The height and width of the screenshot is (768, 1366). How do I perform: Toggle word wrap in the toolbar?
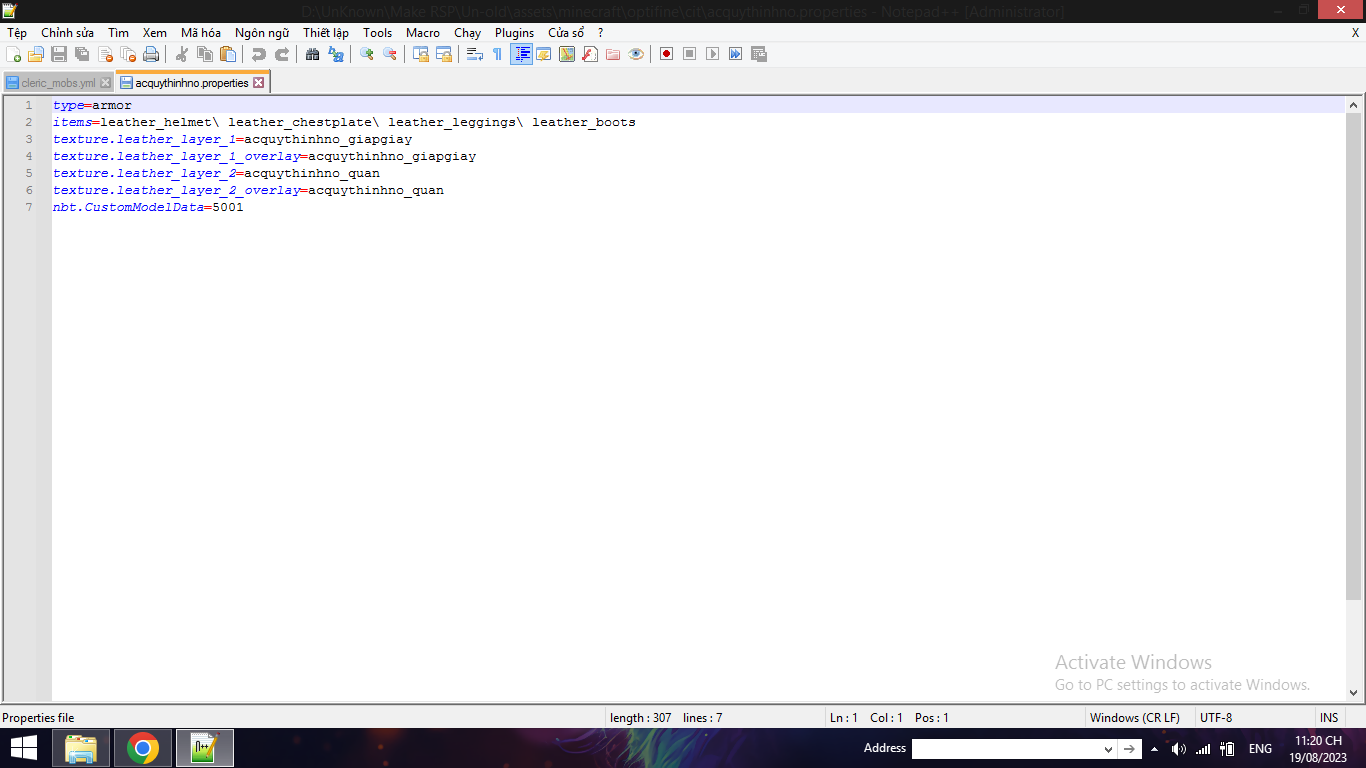(475, 54)
